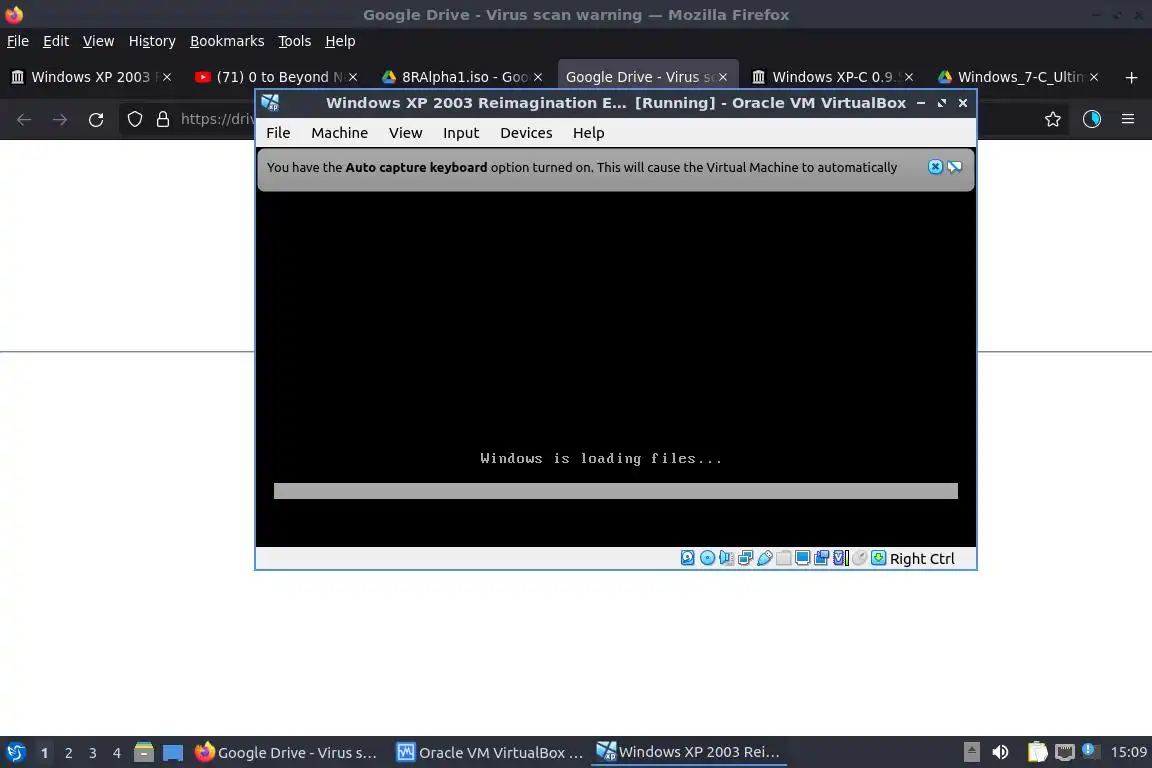Open the Input menu
Screen dimensions: 1152x768
(461, 133)
